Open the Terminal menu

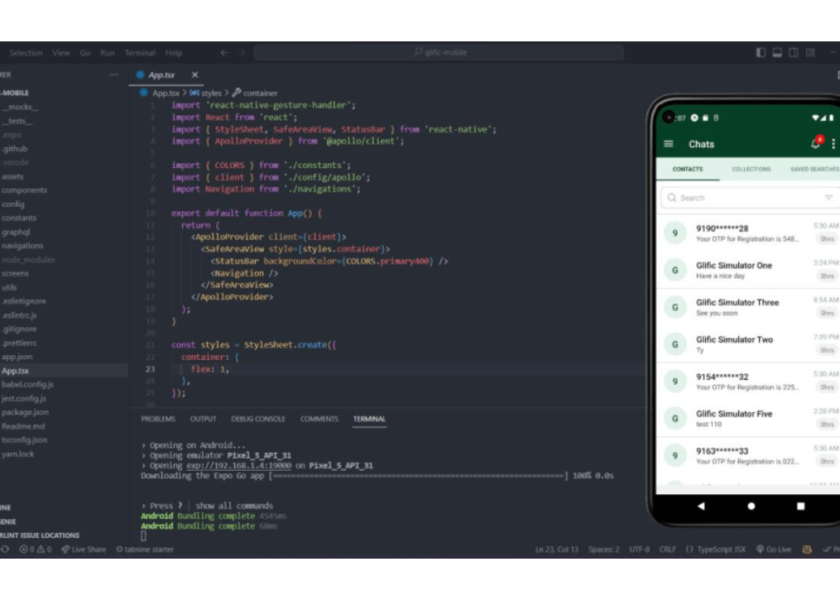point(139,52)
